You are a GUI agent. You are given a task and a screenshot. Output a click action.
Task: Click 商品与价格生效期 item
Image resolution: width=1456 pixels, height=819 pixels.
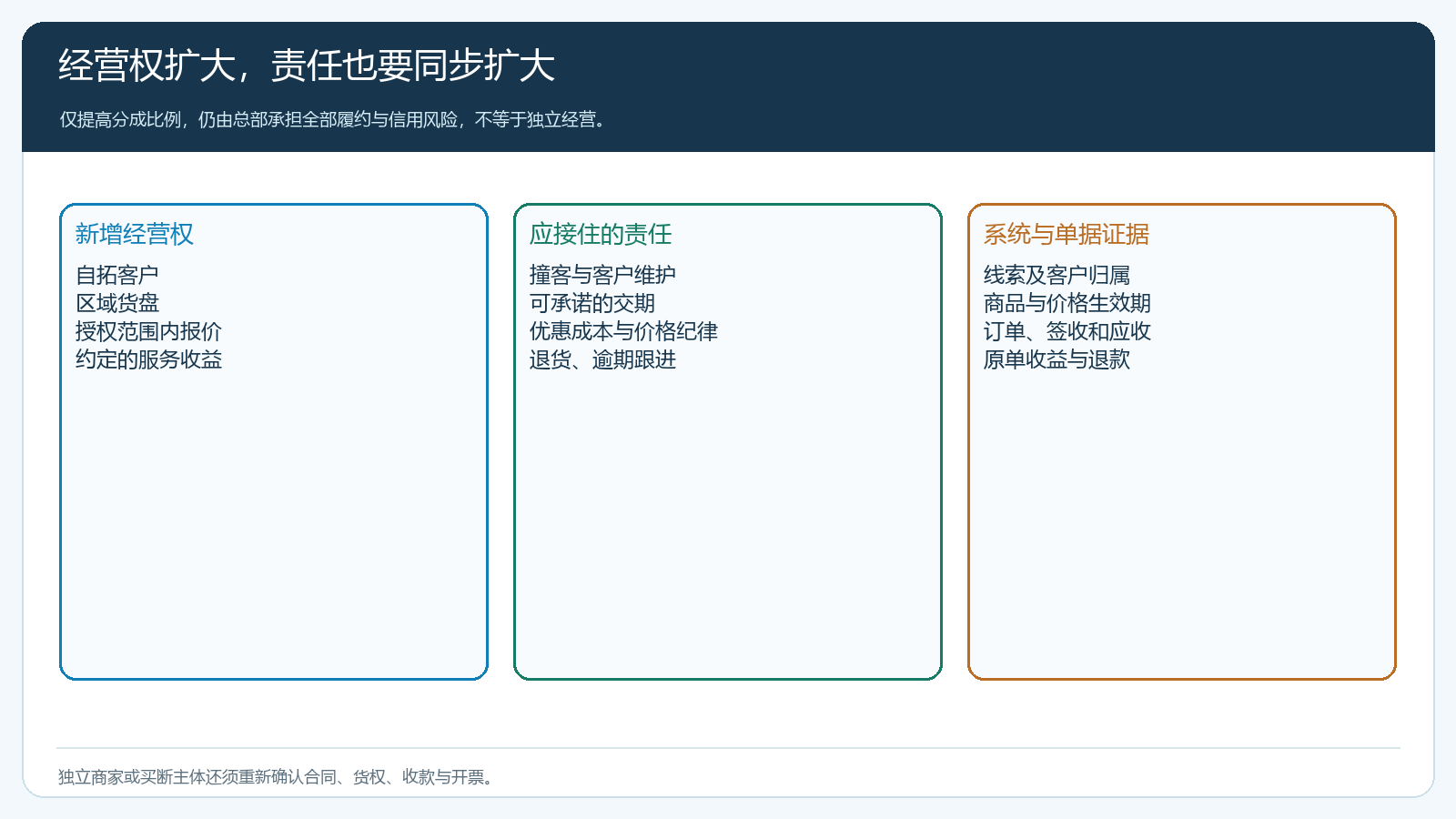click(1067, 303)
